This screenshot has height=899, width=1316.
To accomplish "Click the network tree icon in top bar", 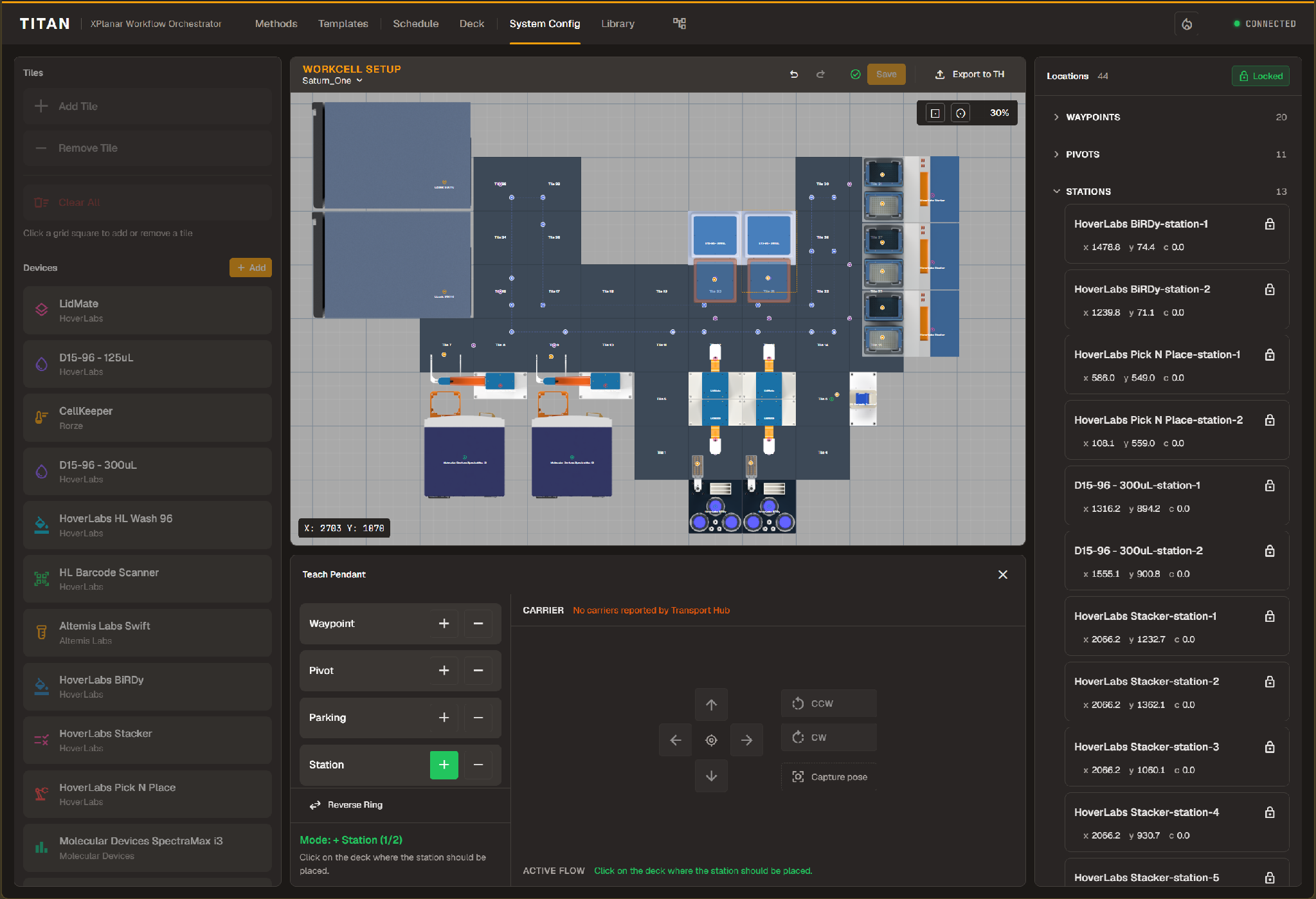I will pyautogui.click(x=680, y=24).
